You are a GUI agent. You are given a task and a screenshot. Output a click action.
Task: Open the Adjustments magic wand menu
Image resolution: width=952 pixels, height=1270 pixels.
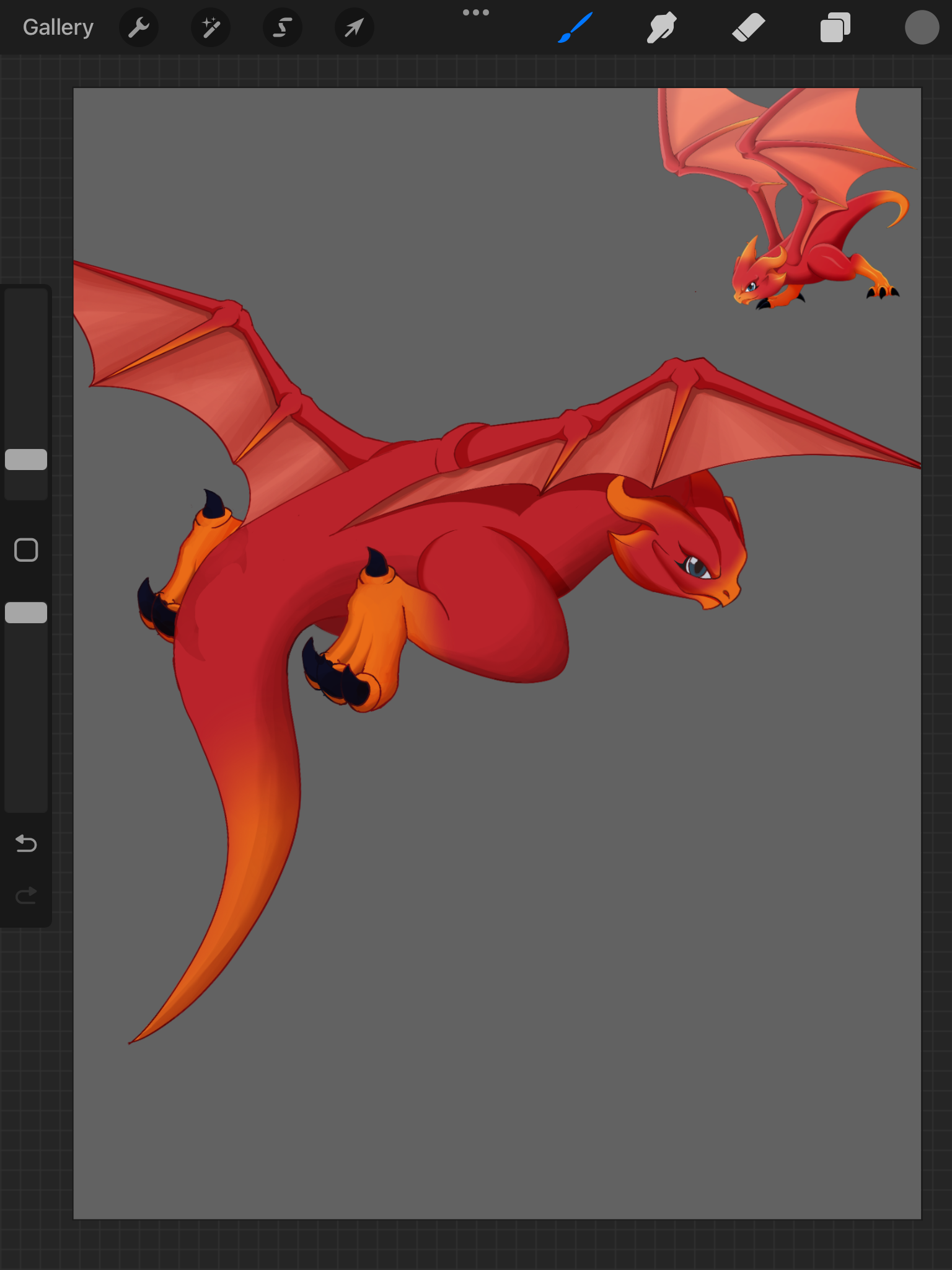click(x=211, y=27)
